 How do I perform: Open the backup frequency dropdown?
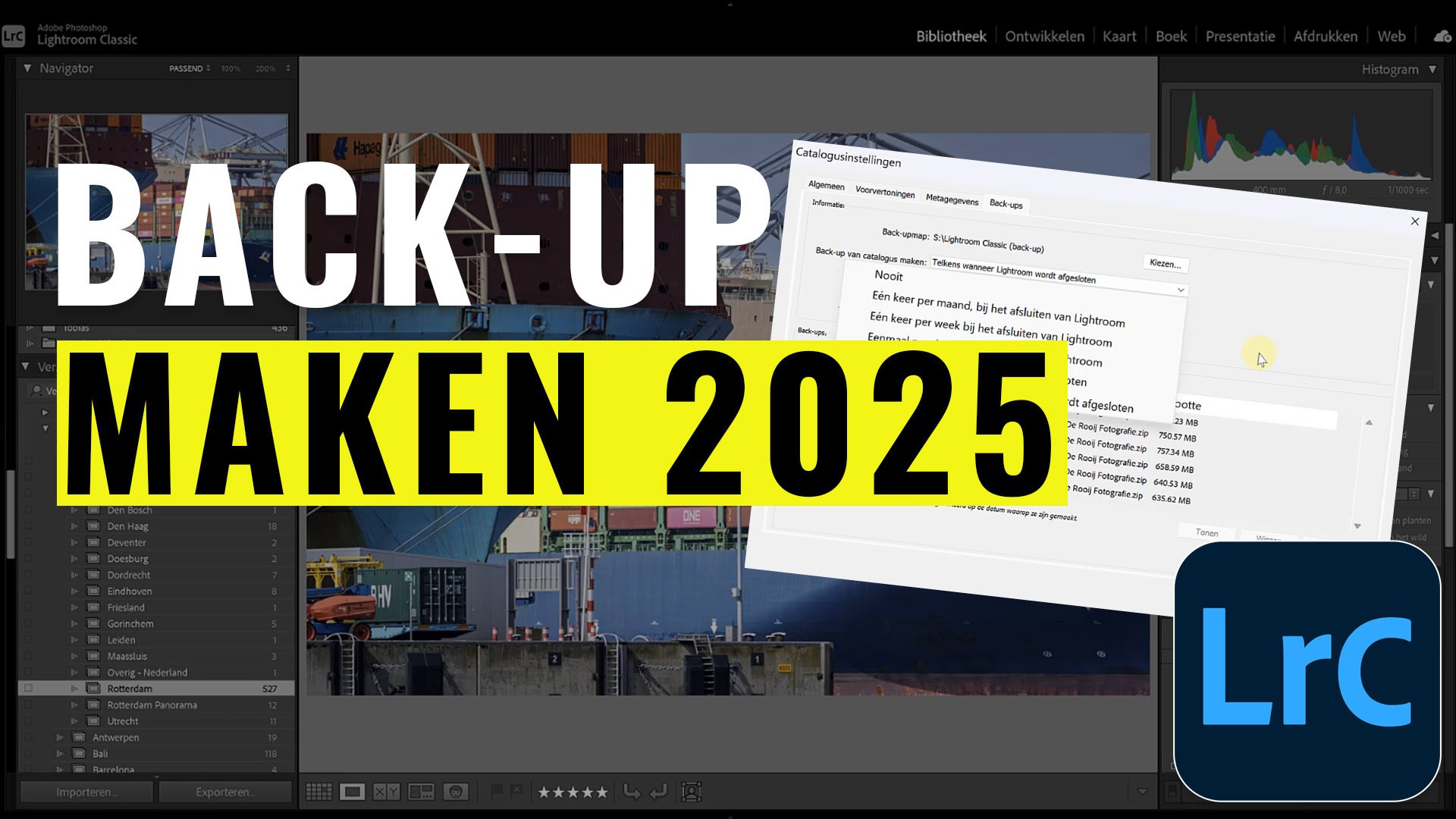pyautogui.click(x=1180, y=290)
